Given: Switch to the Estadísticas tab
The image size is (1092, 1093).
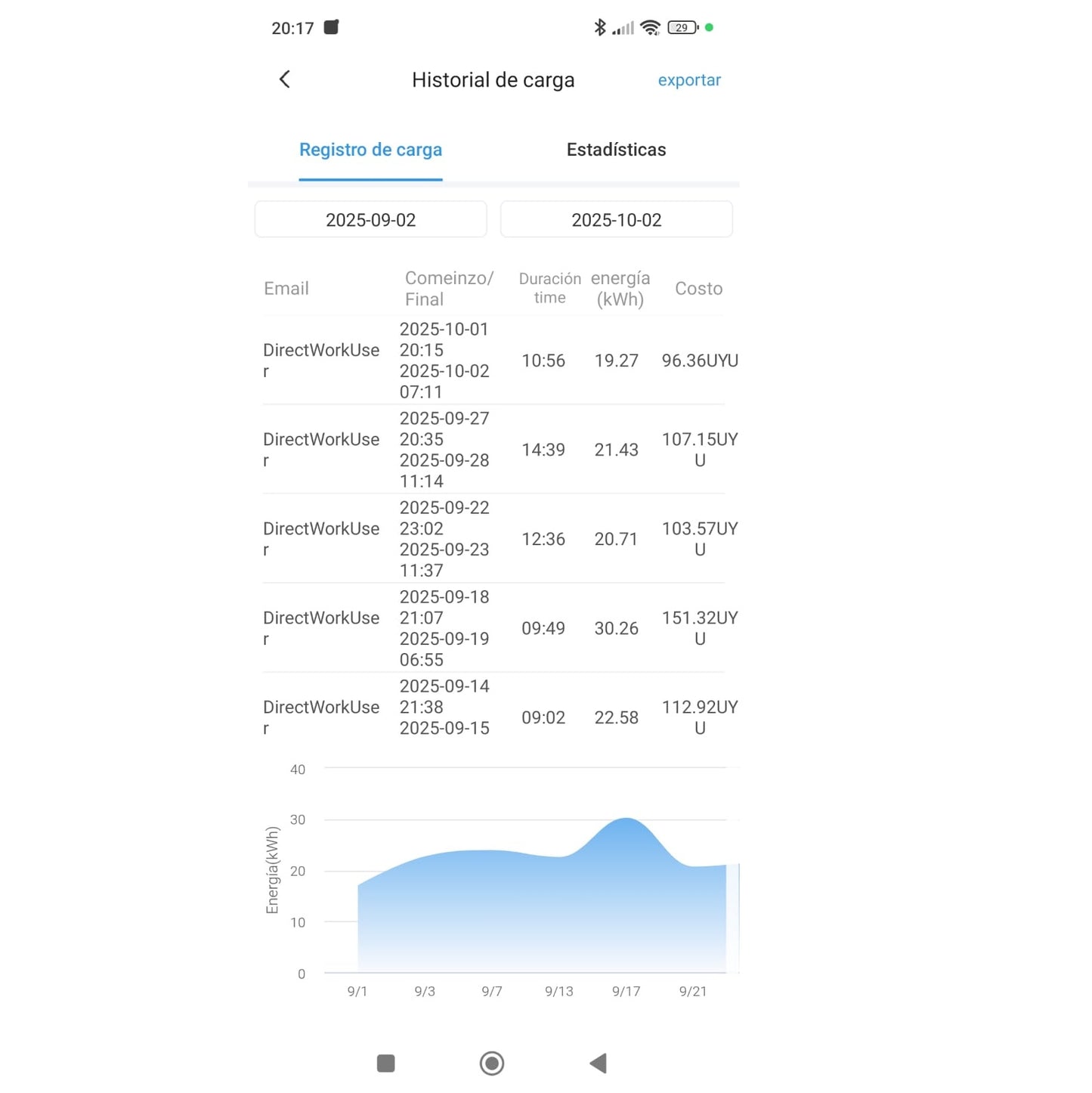Looking at the screenshot, I should 616,150.
